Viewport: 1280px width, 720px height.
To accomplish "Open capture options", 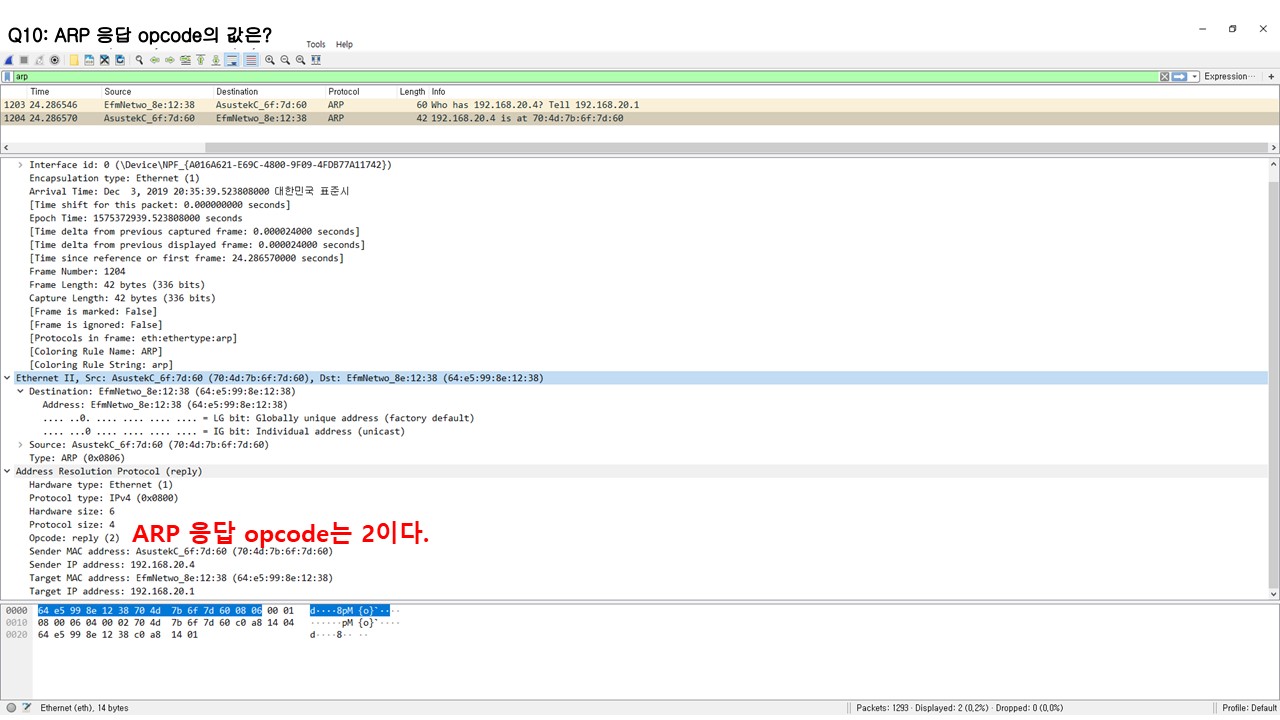I will point(54,60).
